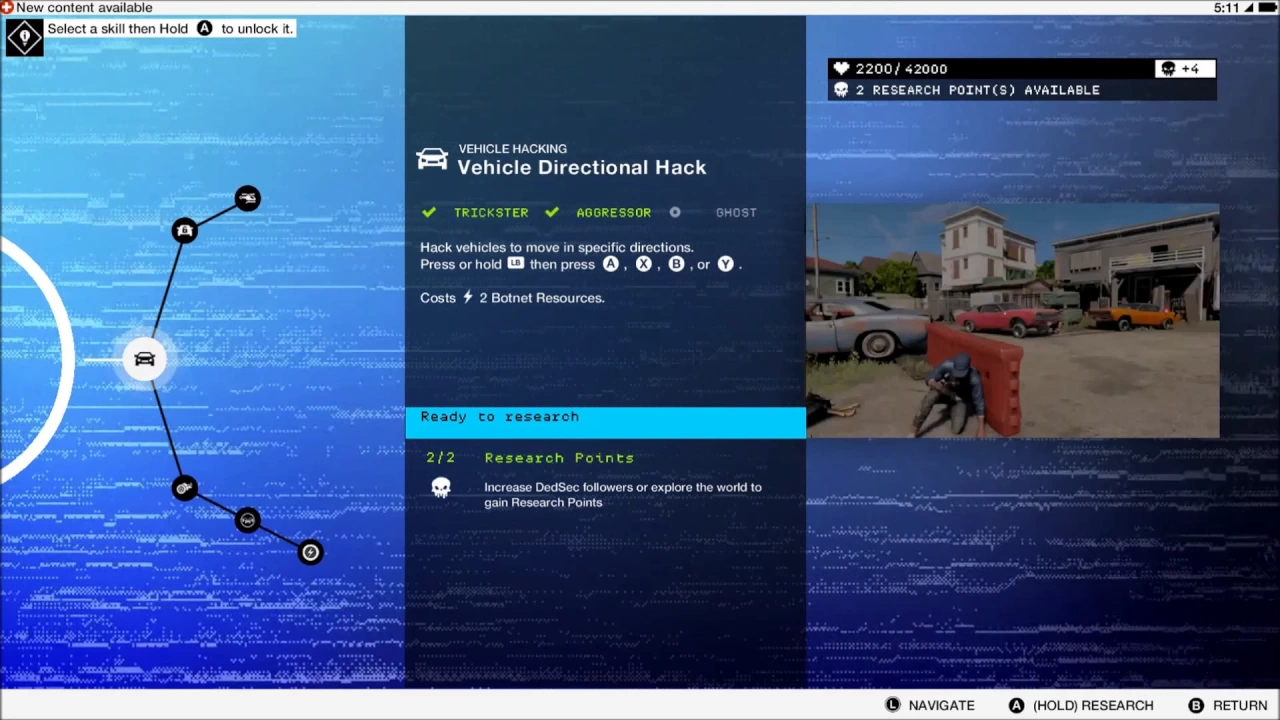
Task: Select the skill node between turbo and lightning
Action: 247,520
